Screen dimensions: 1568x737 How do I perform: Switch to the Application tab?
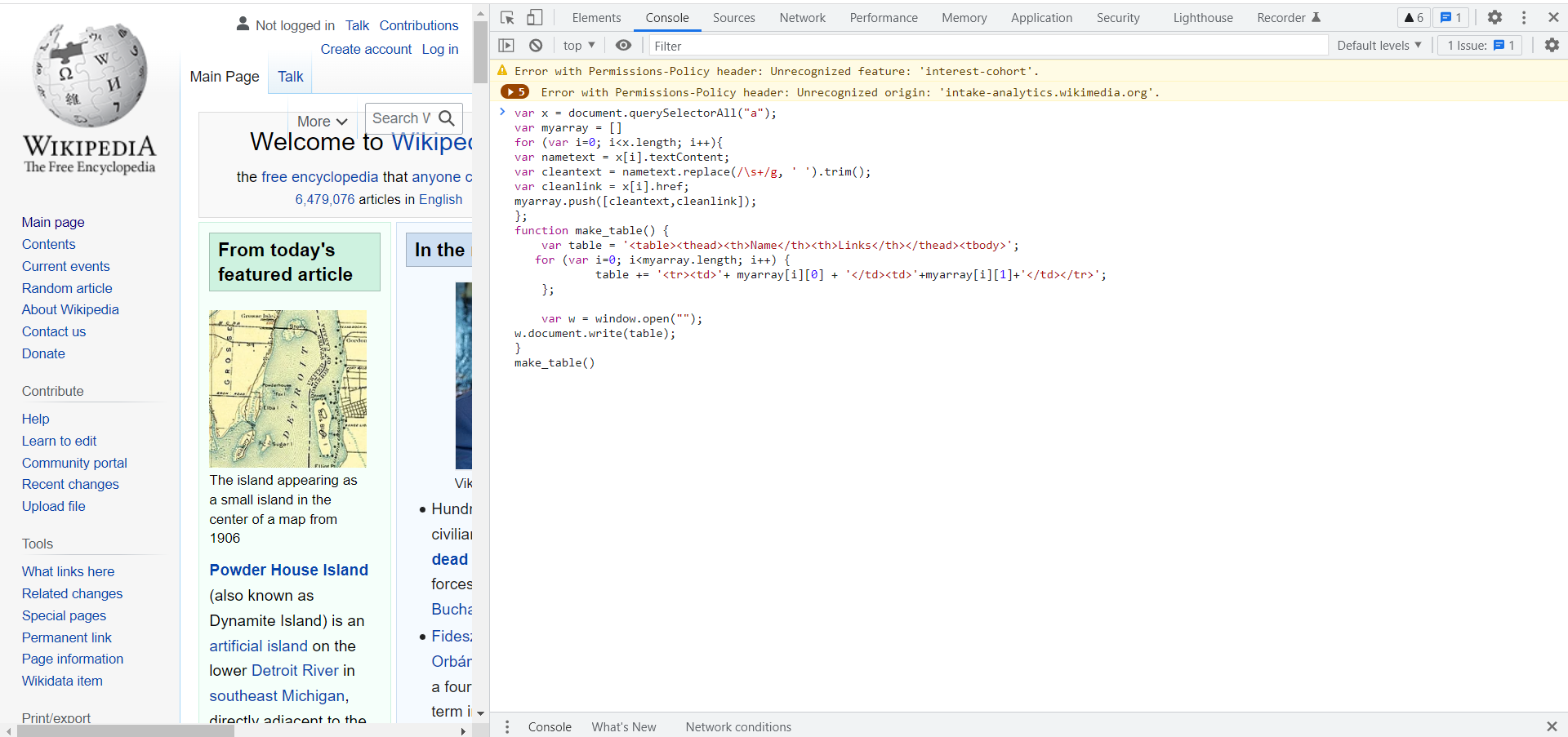click(1041, 17)
